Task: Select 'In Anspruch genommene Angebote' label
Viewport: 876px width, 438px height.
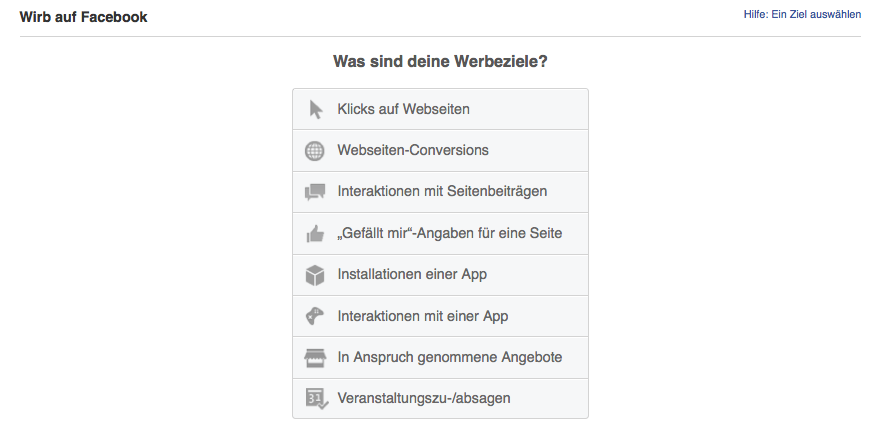Action: [x=450, y=358]
